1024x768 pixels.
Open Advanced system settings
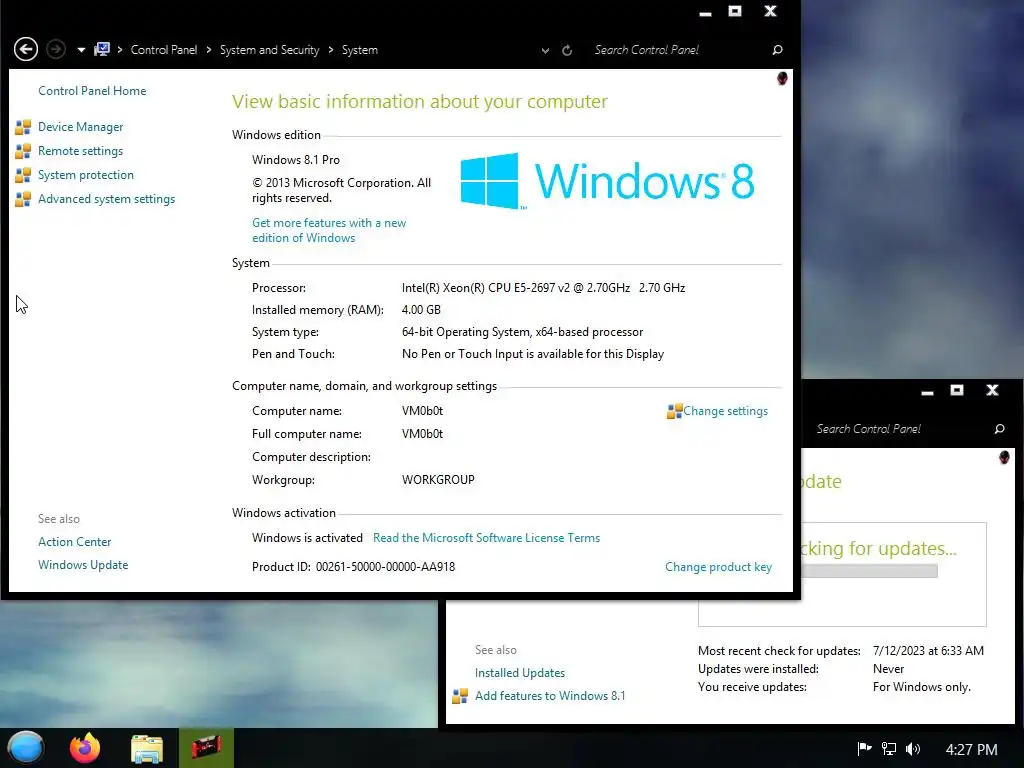point(106,199)
